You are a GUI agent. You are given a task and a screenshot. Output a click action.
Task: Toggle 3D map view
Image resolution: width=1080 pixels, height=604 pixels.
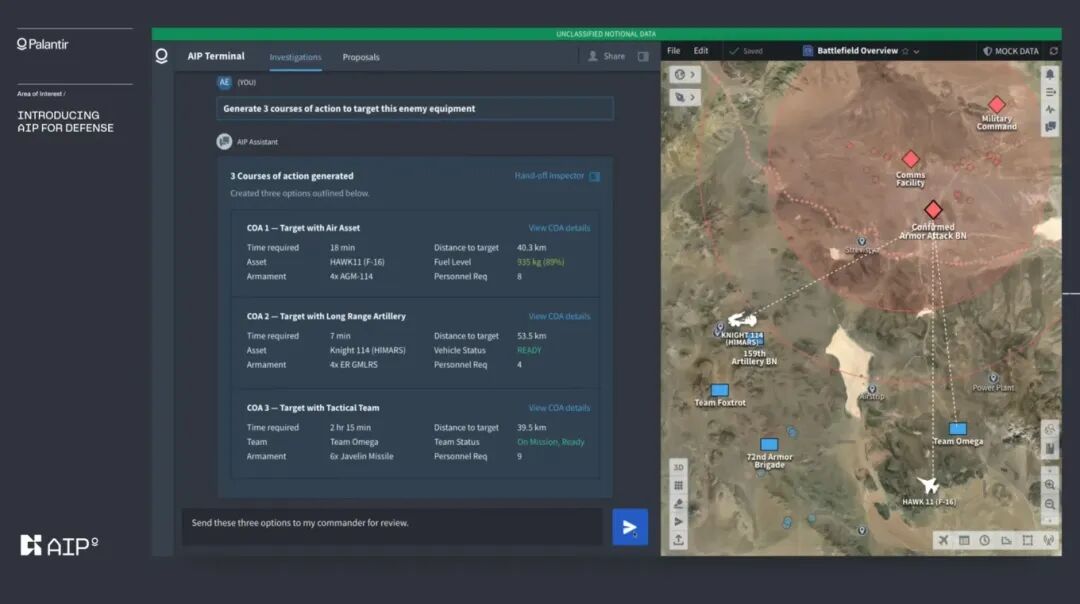(678, 468)
